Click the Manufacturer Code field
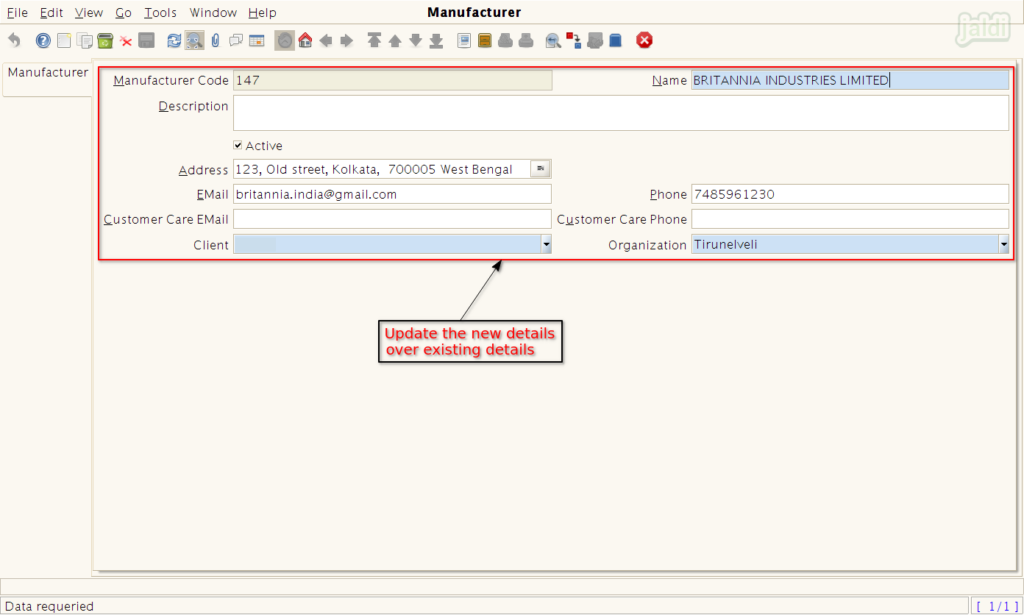Screen dimensions: 1024x615 coord(392,80)
